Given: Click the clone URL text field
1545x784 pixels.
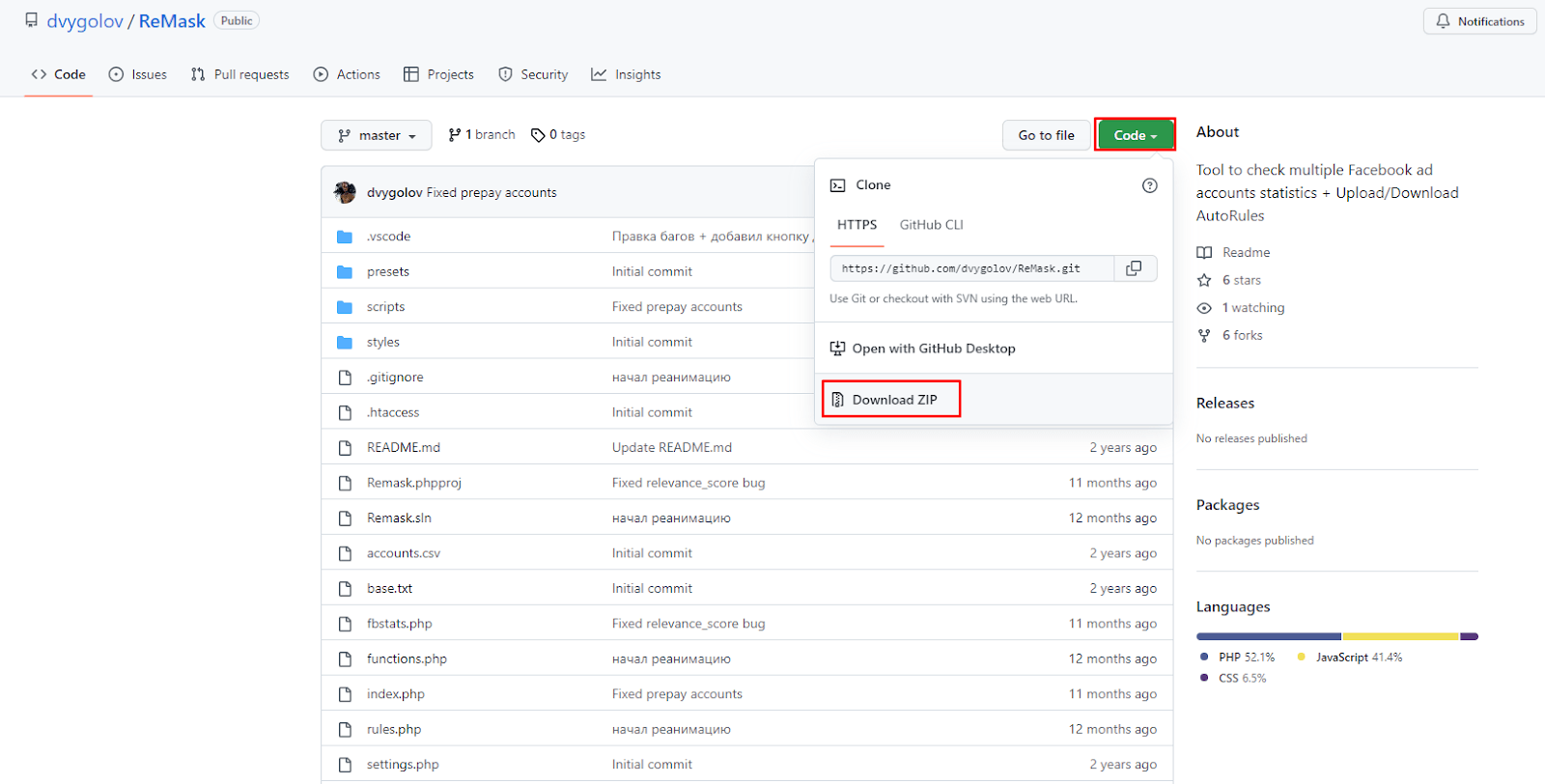Looking at the screenshot, I should point(972,268).
